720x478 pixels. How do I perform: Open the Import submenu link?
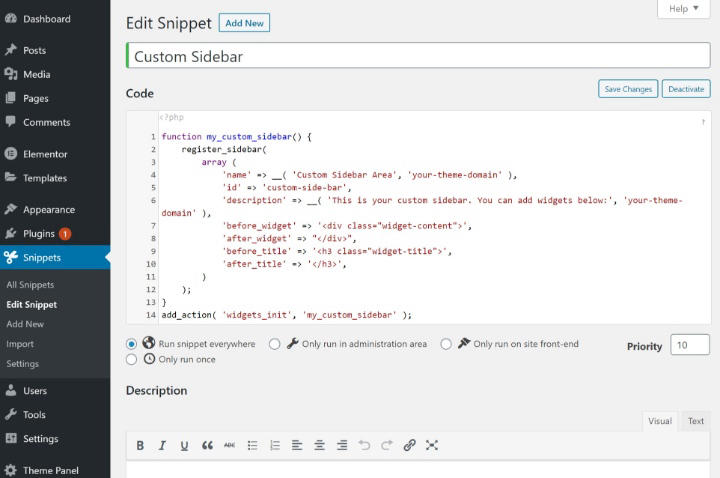[x=20, y=344]
